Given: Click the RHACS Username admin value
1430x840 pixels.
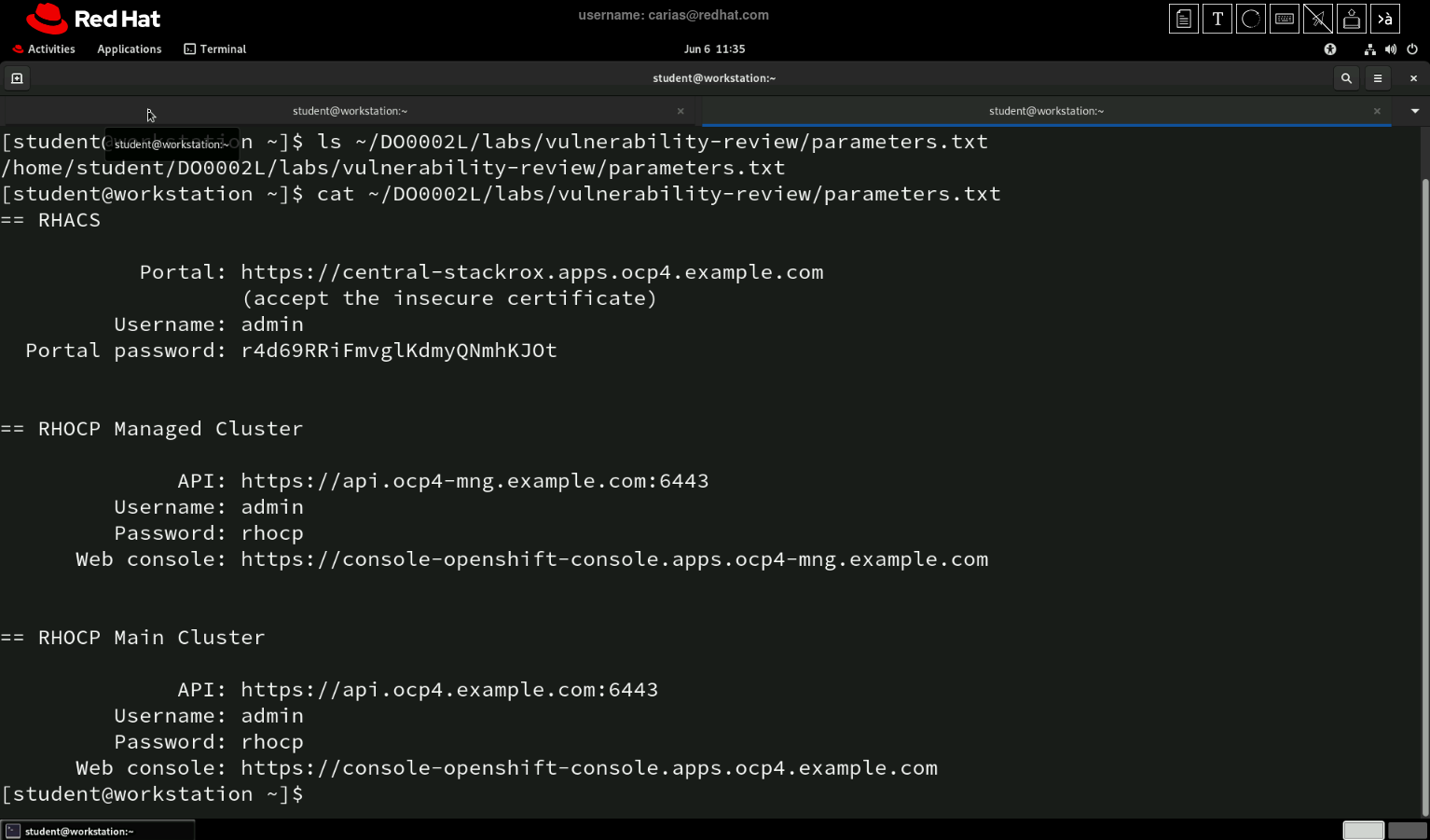Looking at the screenshot, I should (x=272, y=324).
